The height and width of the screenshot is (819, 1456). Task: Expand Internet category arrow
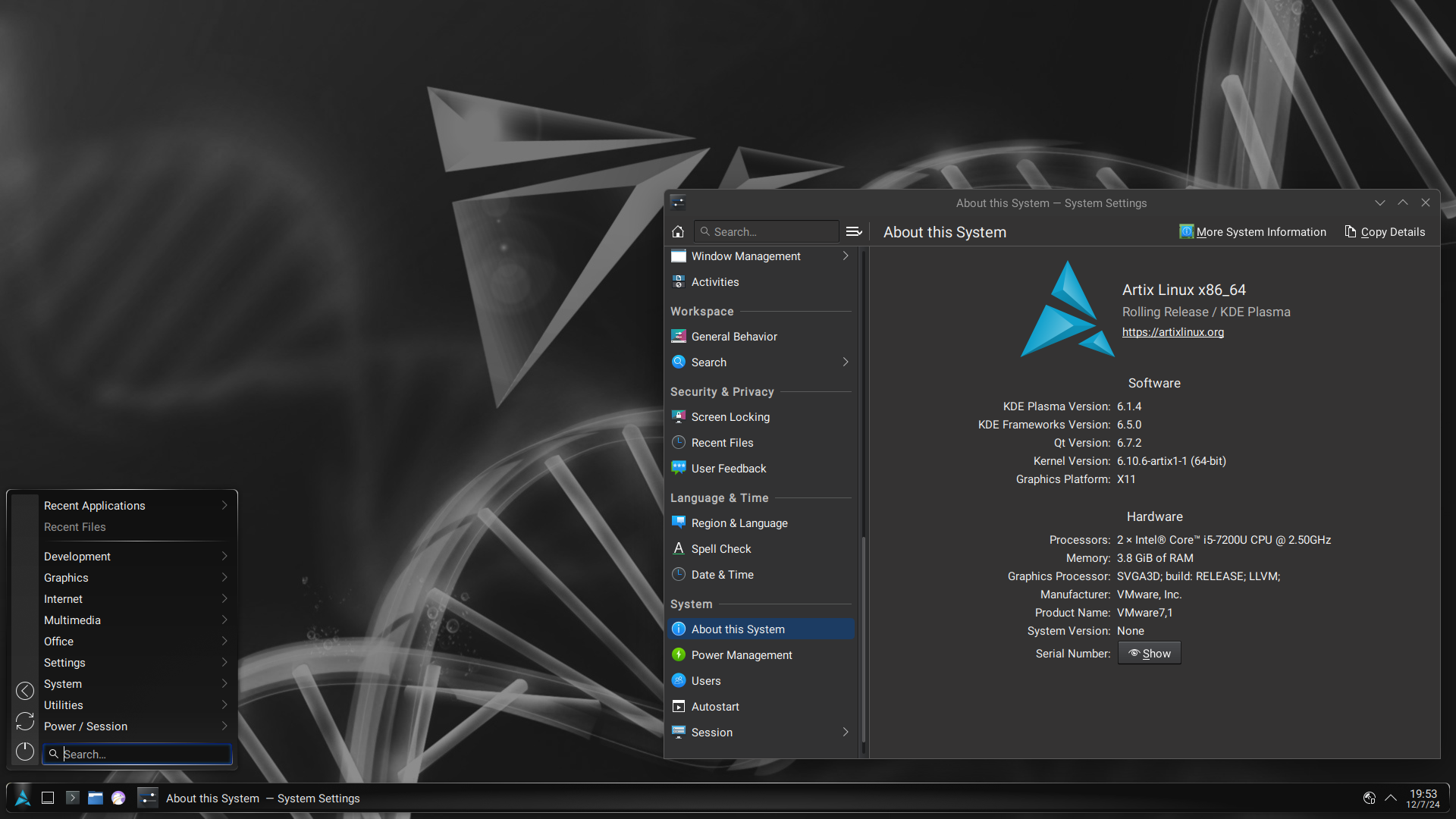click(224, 599)
